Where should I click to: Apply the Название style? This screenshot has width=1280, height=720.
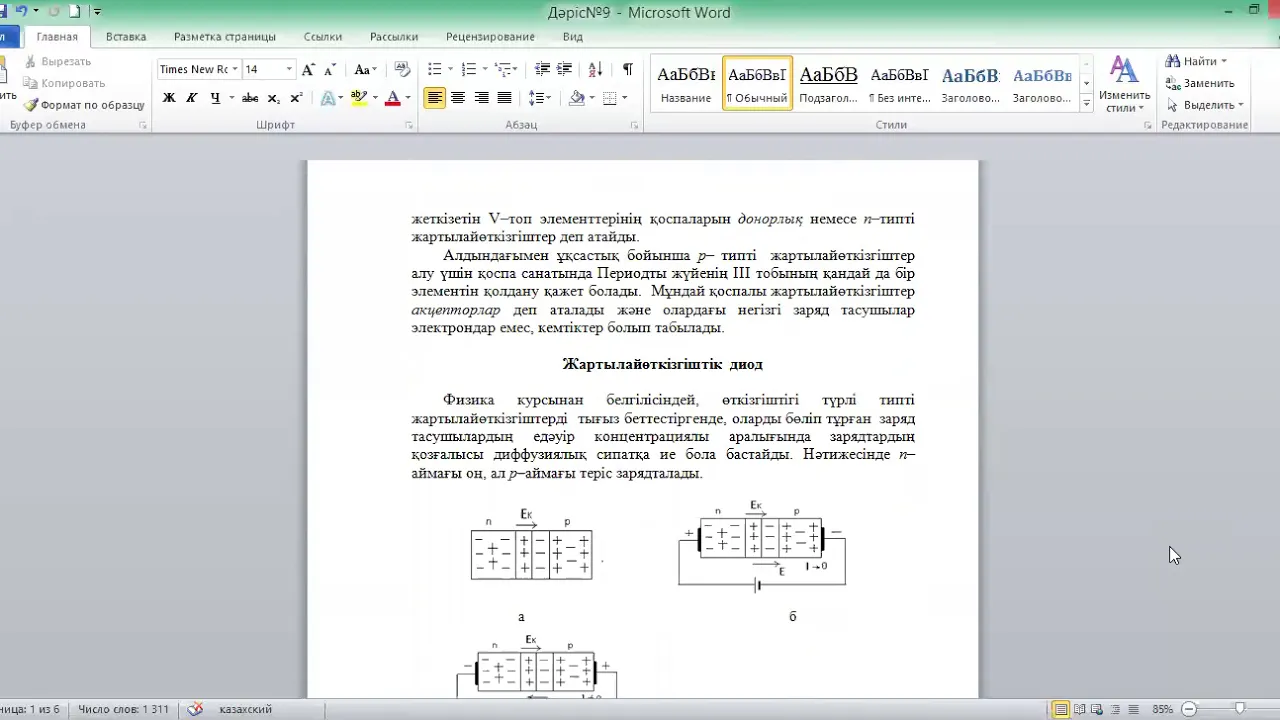click(x=686, y=84)
